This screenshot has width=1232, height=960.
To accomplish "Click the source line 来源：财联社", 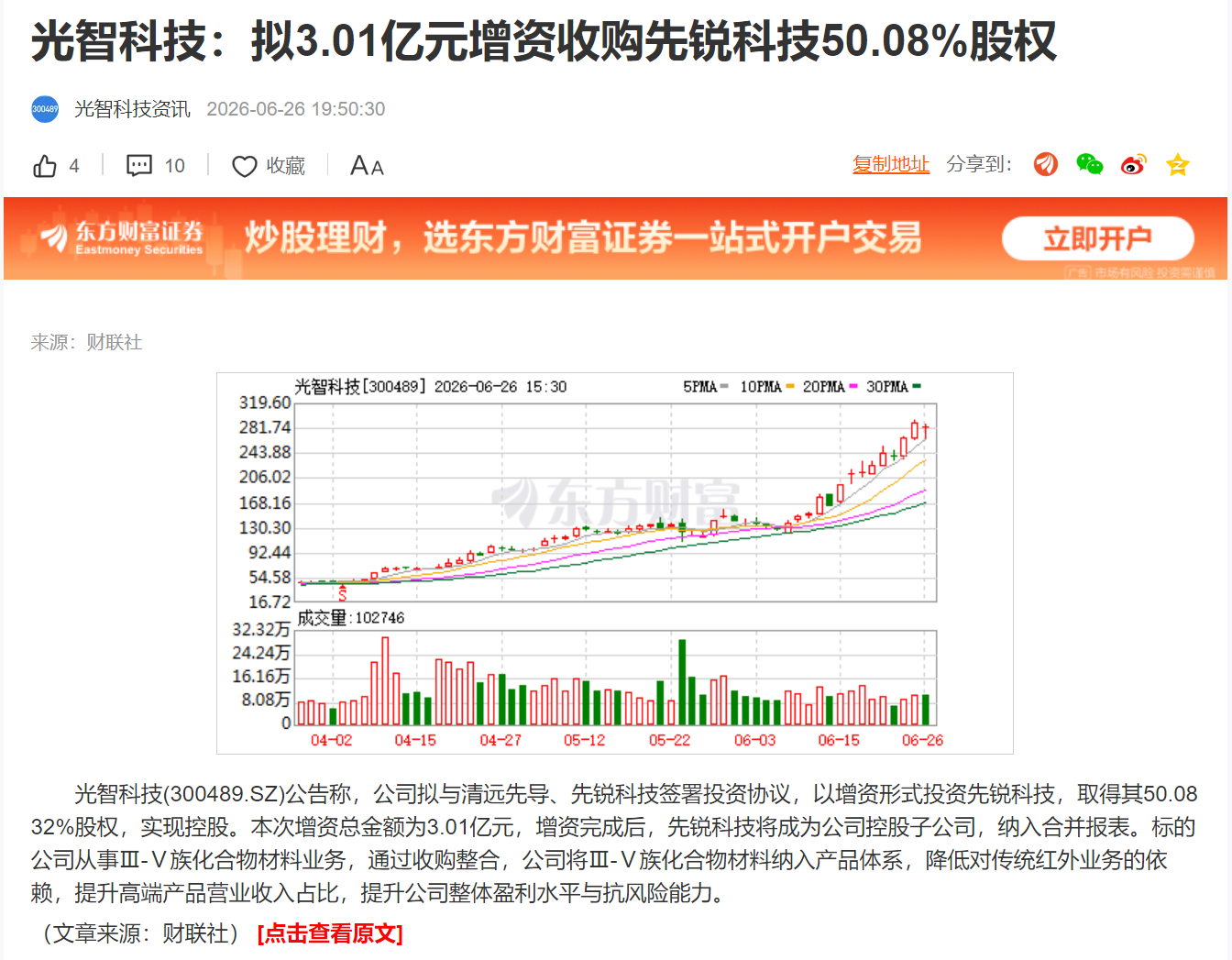I will pyautogui.click(x=87, y=342).
